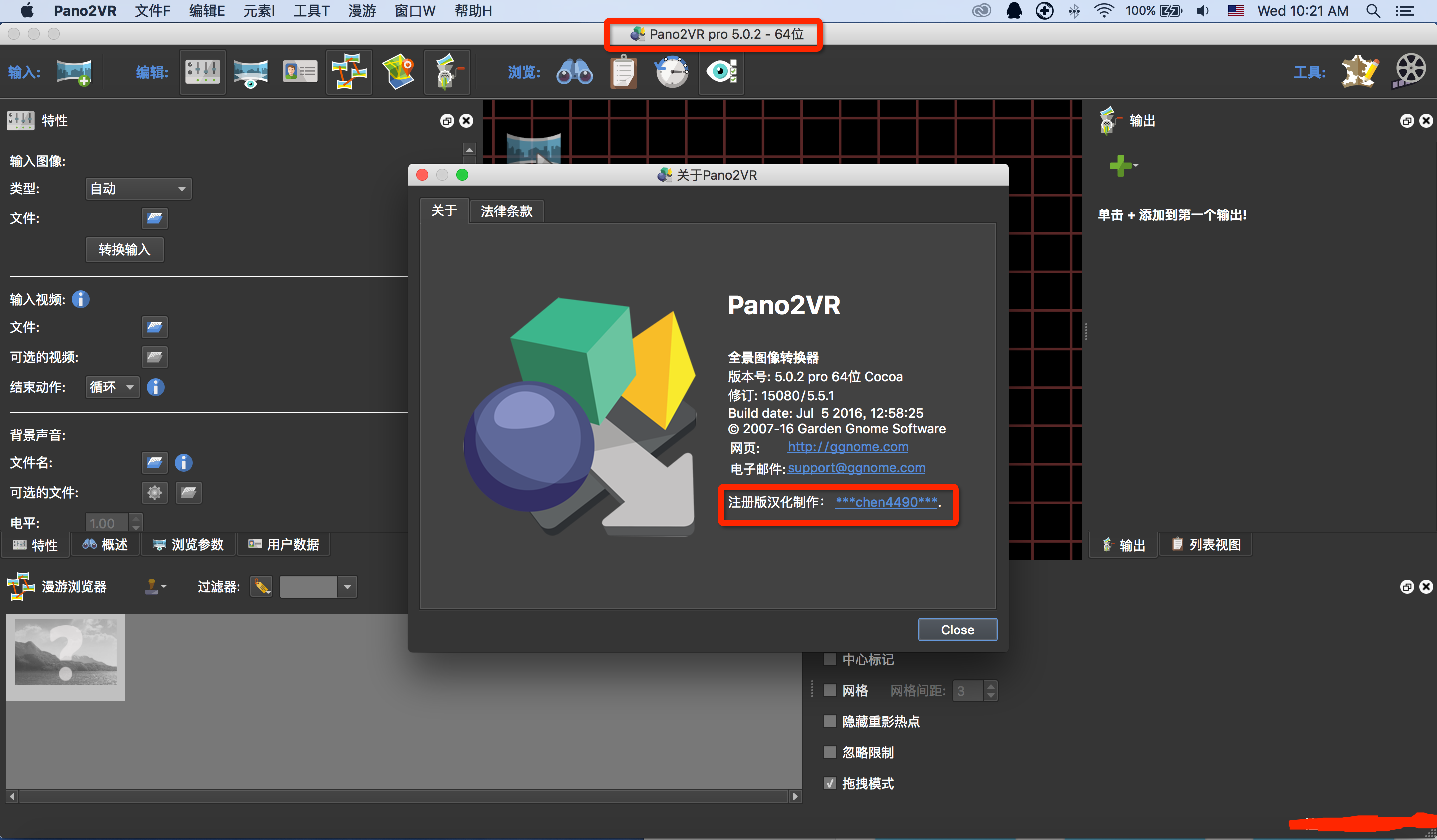The height and width of the screenshot is (840, 1437).
Task: Open macOS Spotlight search
Action: click(x=1373, y=11)
